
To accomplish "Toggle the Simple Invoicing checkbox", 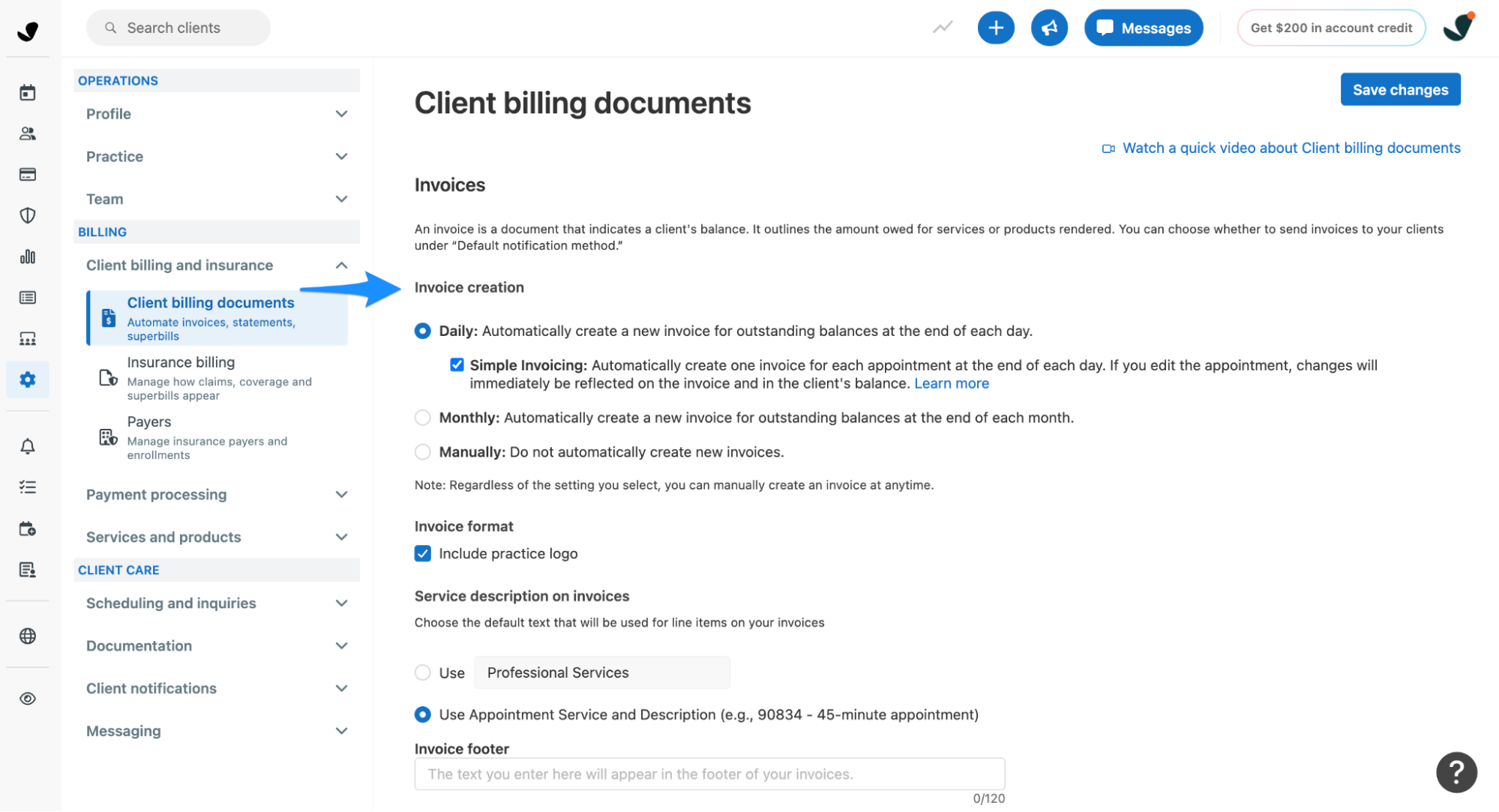I will [x=457, y=364].
